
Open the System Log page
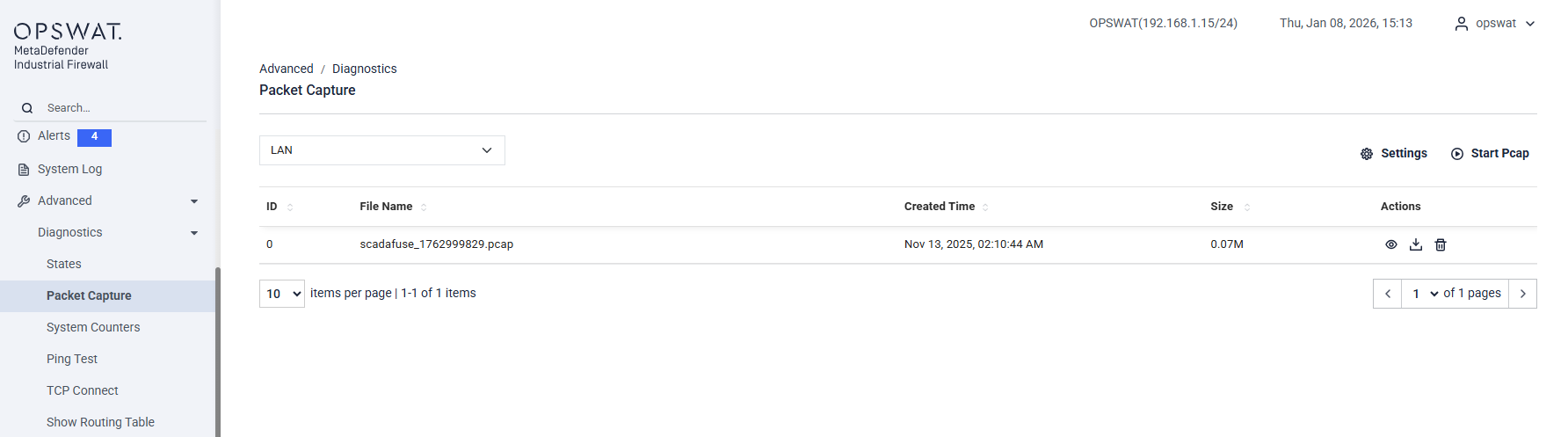coord(69,169)
